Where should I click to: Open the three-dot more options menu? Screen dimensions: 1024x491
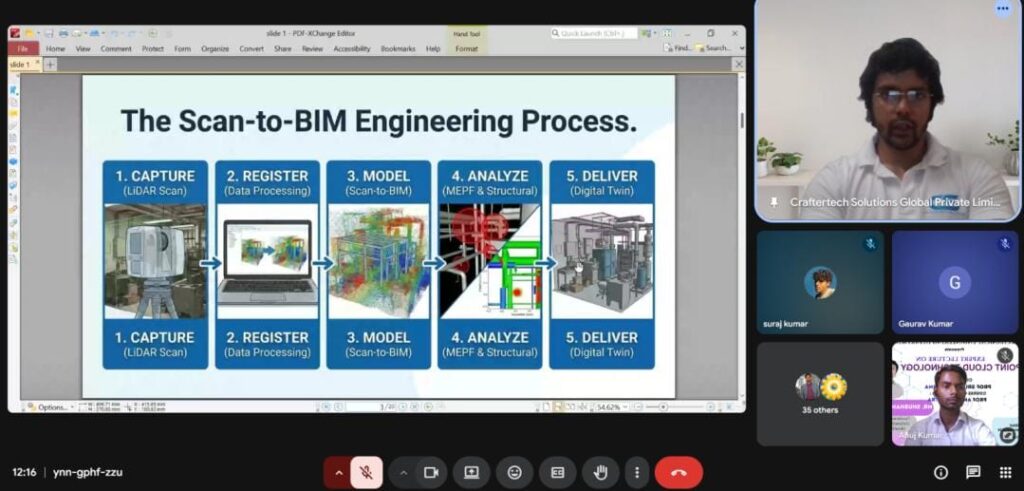[x=636, y=472]
